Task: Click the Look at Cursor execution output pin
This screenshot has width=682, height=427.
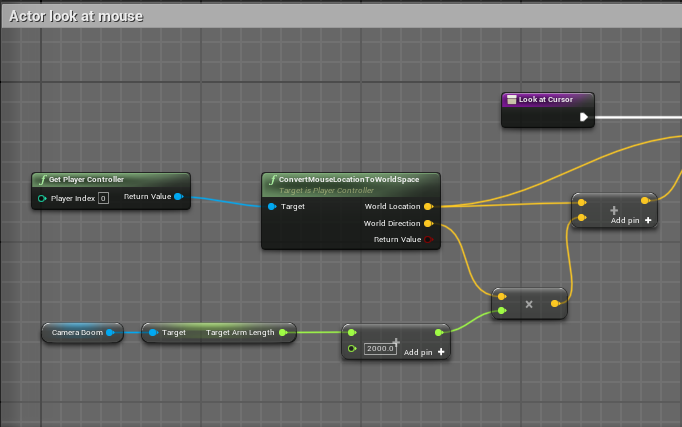Action: pos(584,117)
